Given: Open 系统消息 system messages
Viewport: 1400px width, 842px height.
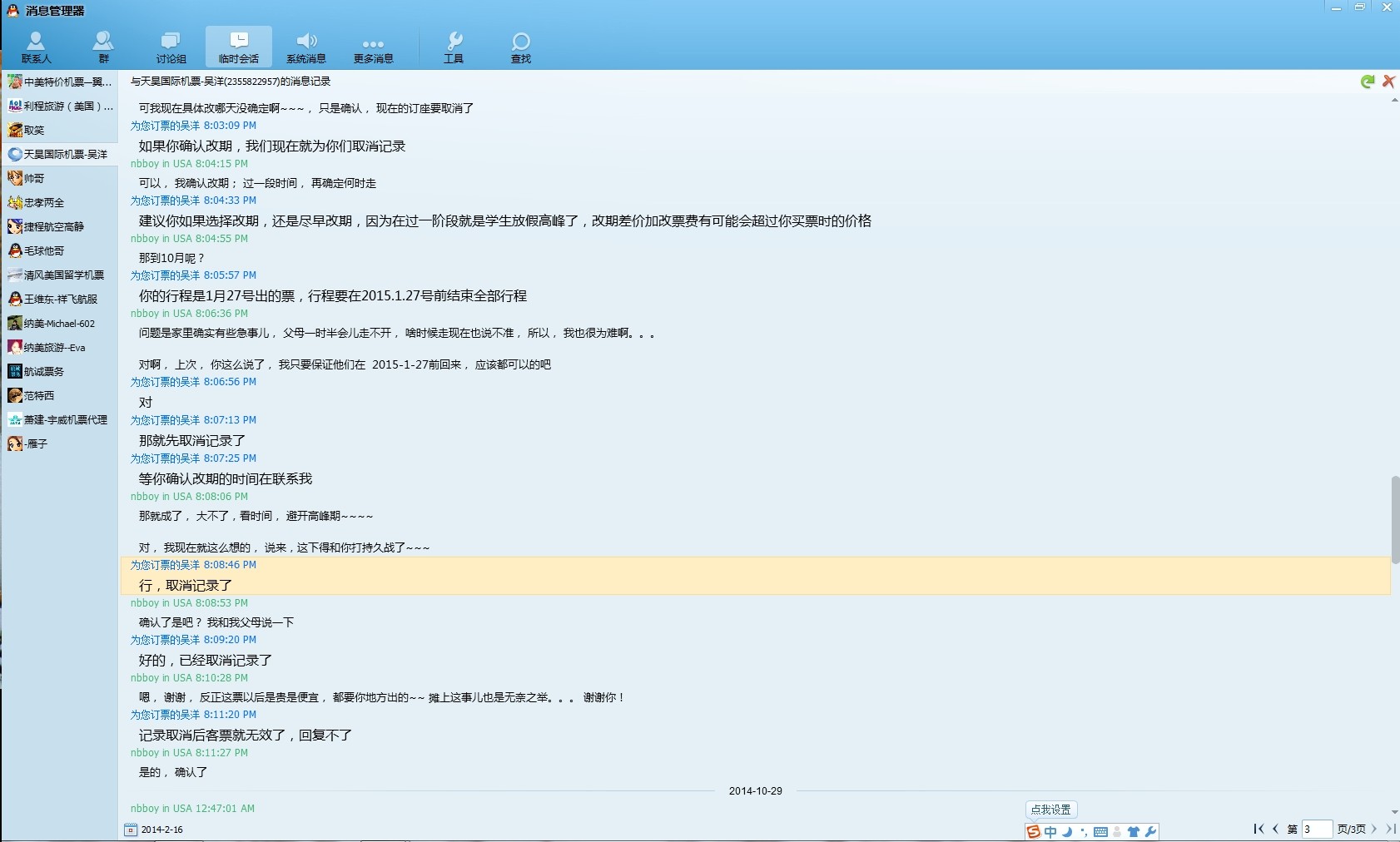Looking at the screenshot, I should 306,47.
